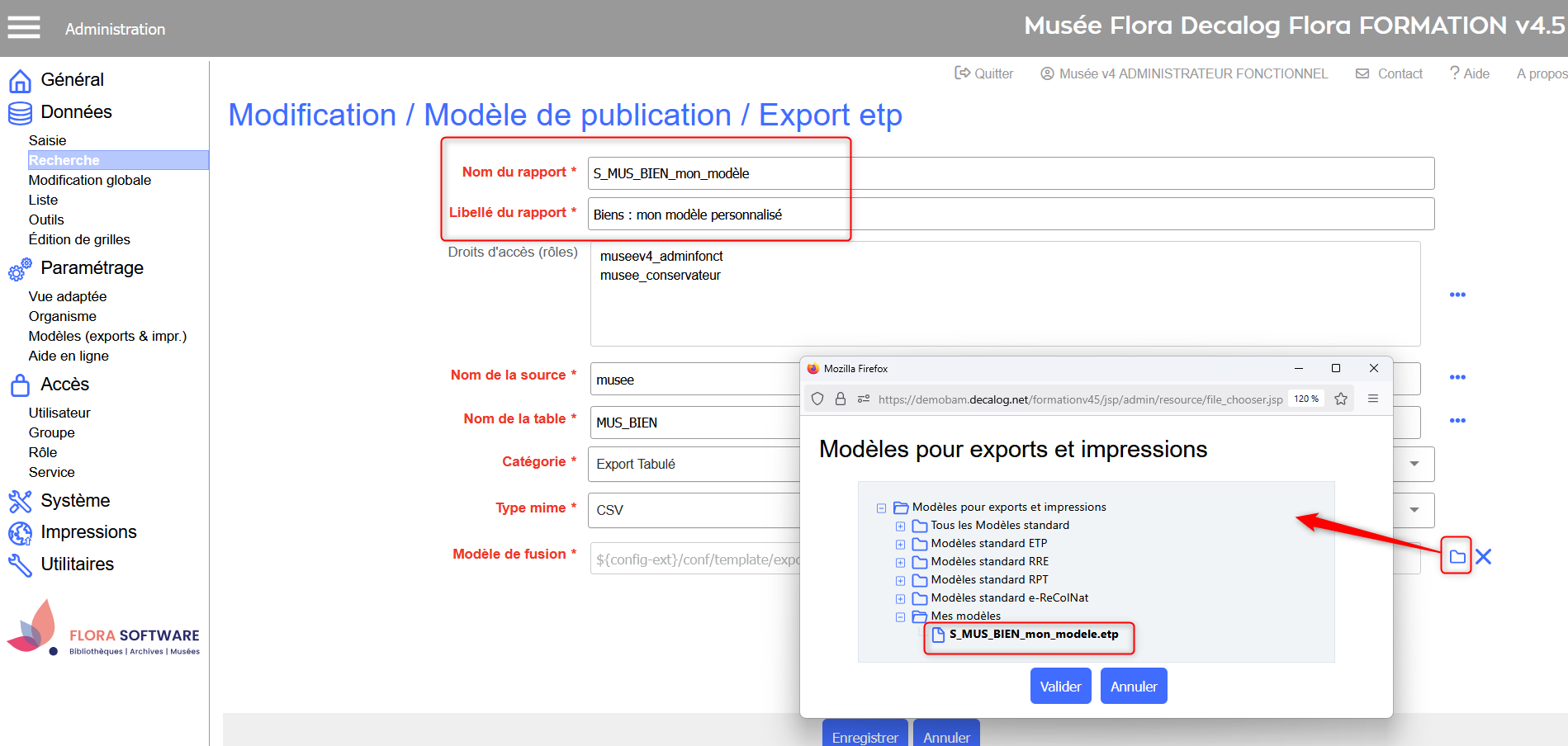This screenshot has width=1568, height=746.
Task: Select the S_MUS_BIEN_mon_modele.etp file
Action: (1033, 635)
